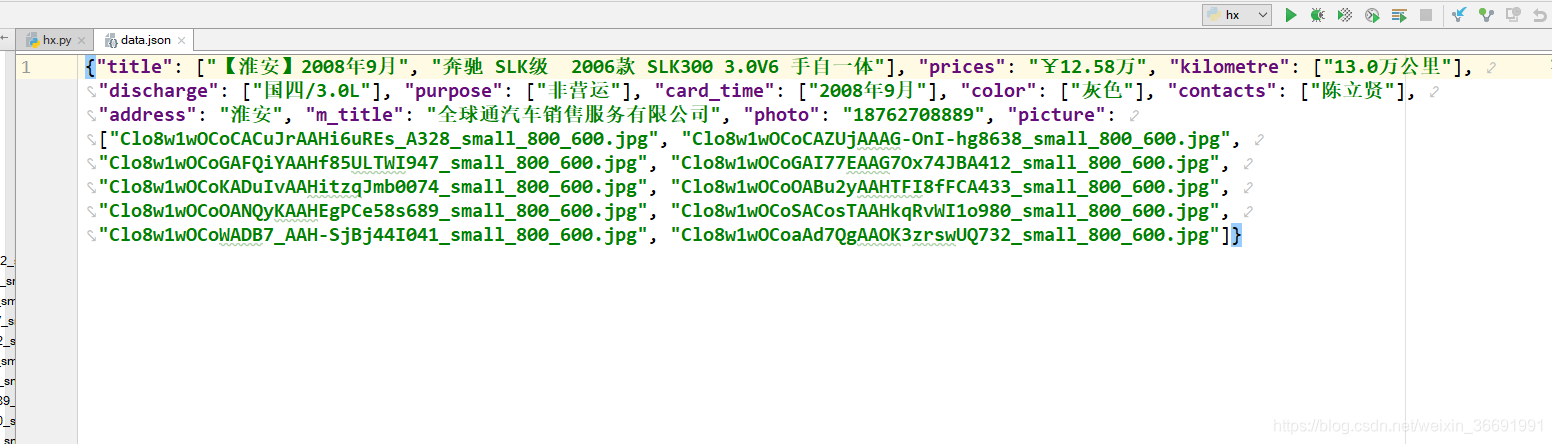Click the Profile run icon with clock
Viewport: 1552px width, 444px height.
point(1372,15)
